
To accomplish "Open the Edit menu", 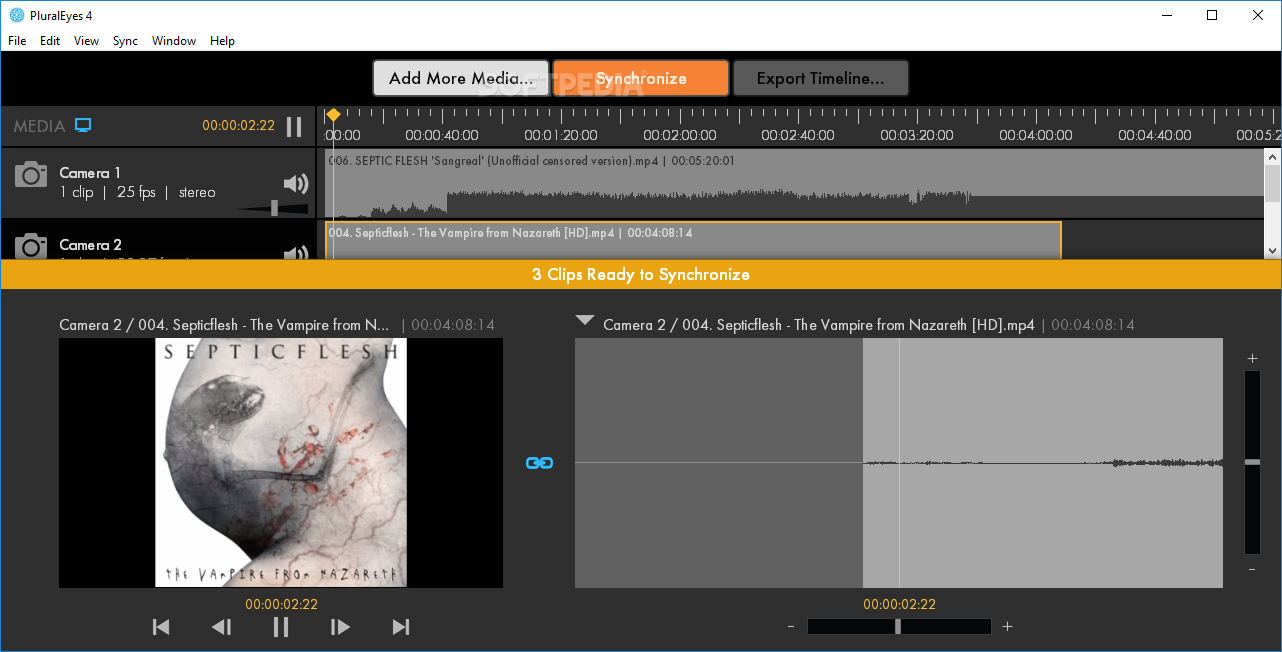I will [50, 41].
